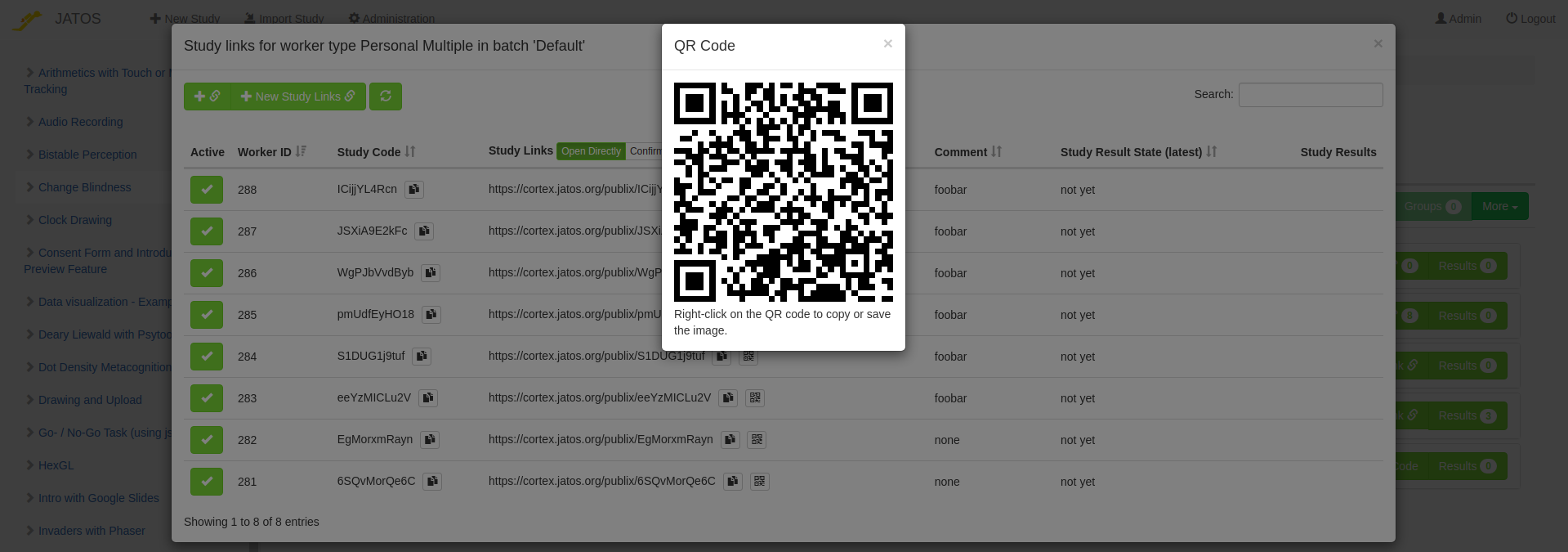
Task: Expand the Bistable Perception study
Action: tap(30, 155)
